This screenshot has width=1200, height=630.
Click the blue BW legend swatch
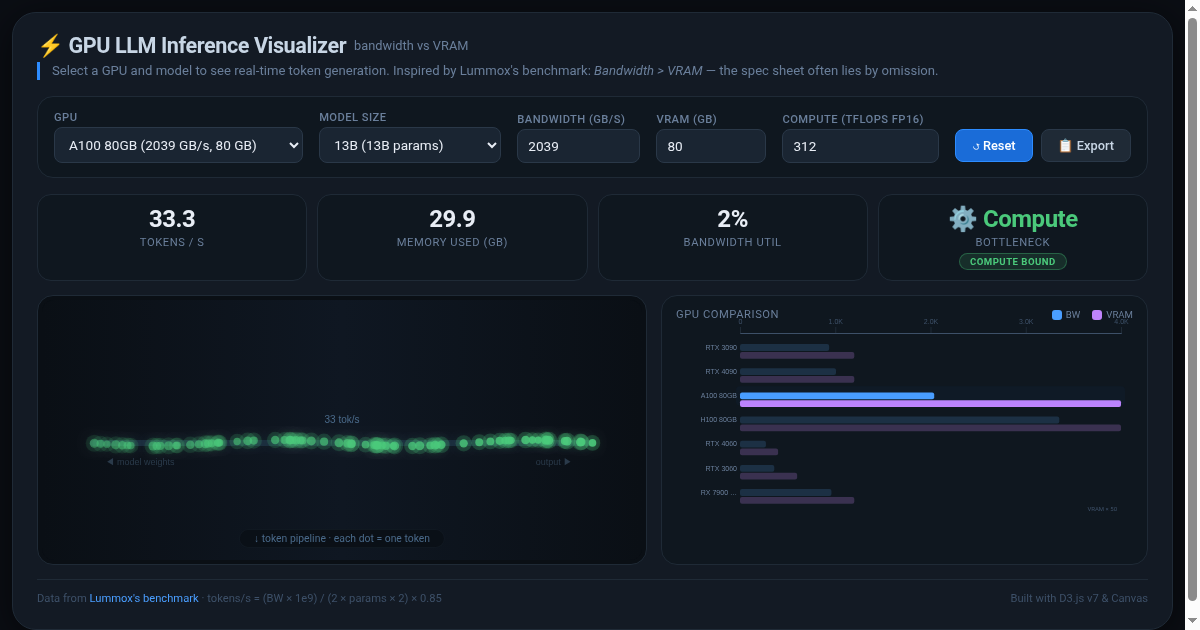coord(1057,315)
